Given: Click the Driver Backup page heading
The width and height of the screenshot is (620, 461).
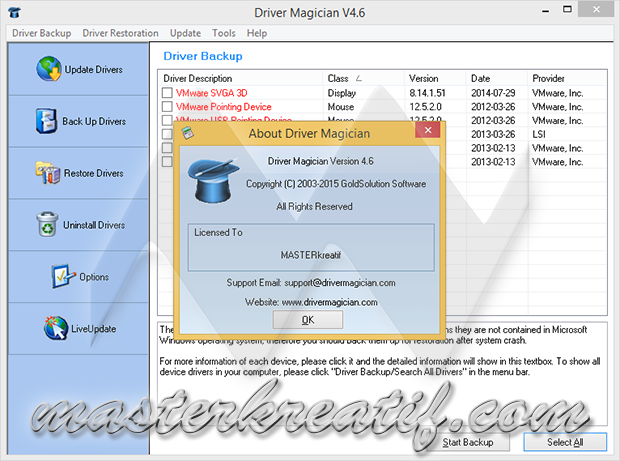Looking at the screenshot, I should click(x=203, y=56).
